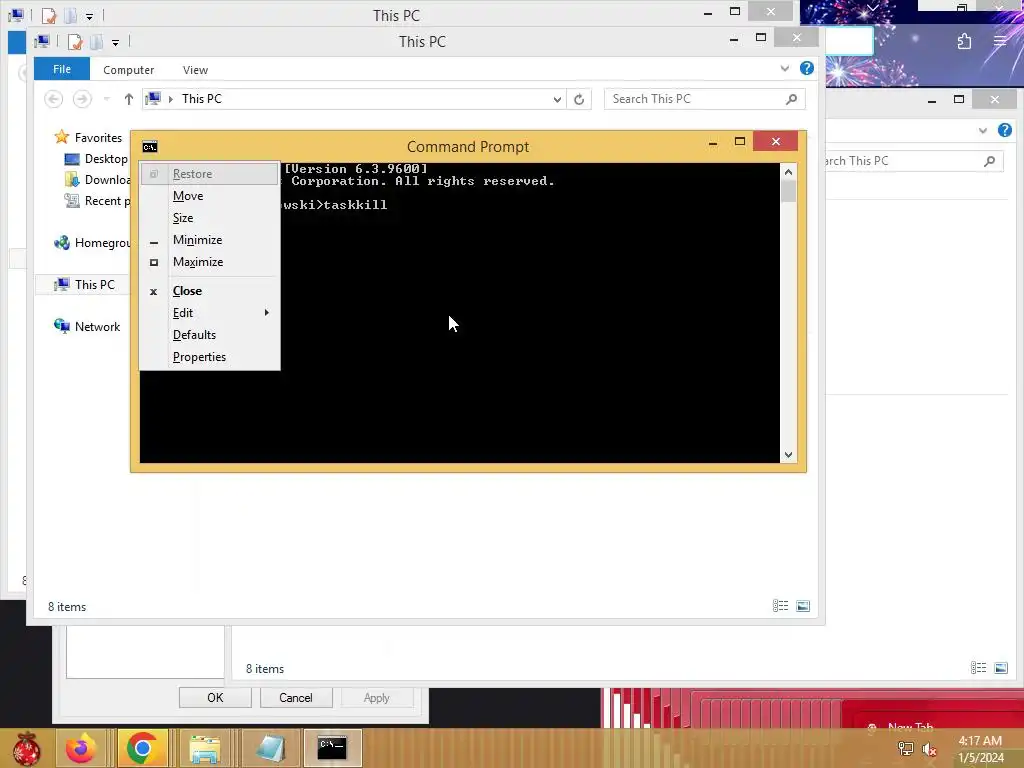Open the notepad-style taskbar app
Screen dimensions: 1024x768
point(270,748)
